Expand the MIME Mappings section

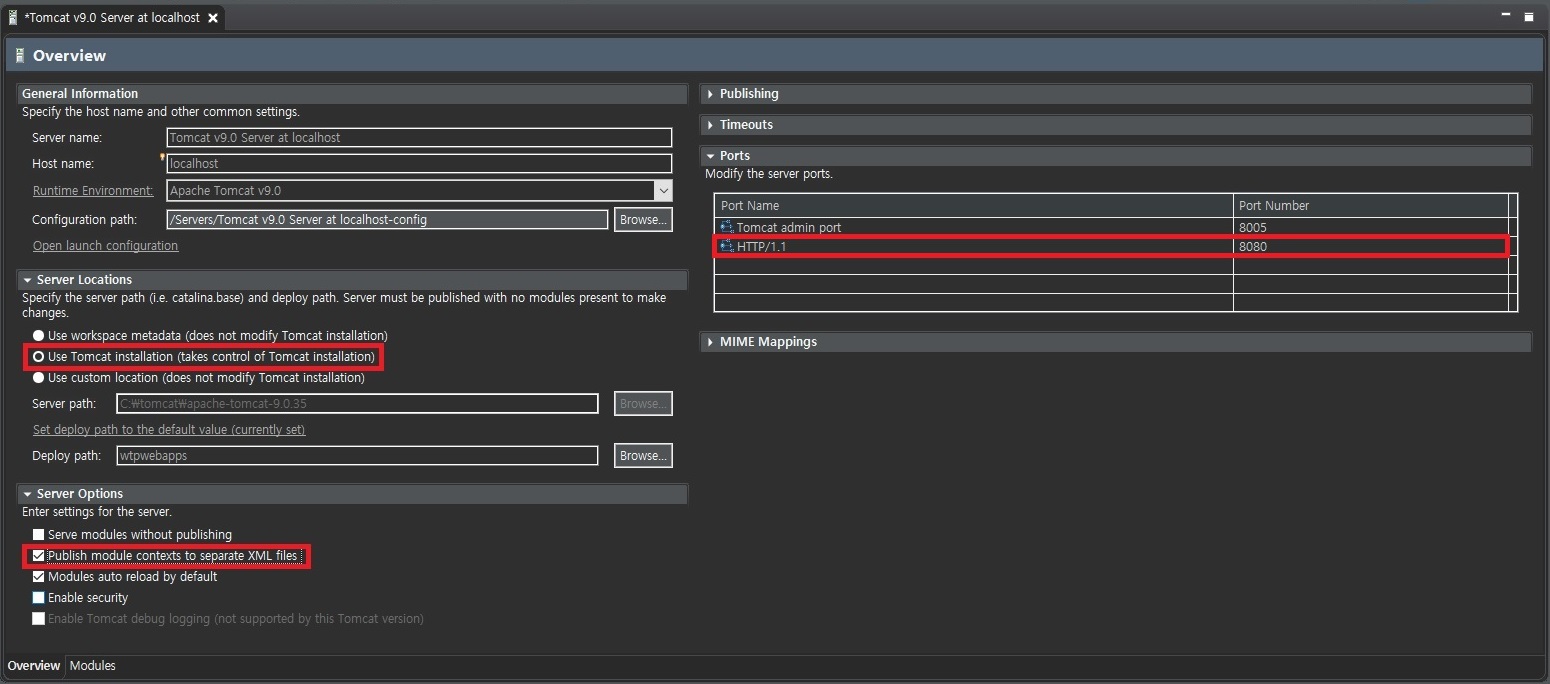click(710, 342)
